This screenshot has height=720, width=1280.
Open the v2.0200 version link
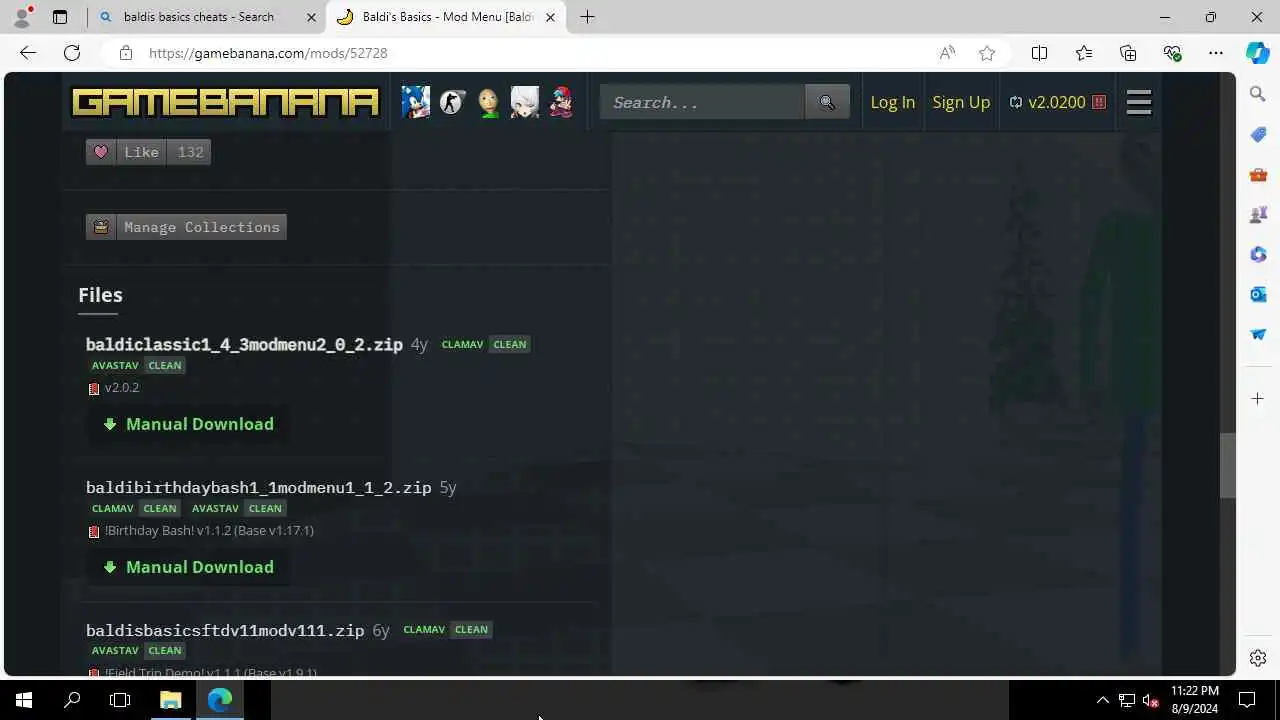coord(1057,102)
